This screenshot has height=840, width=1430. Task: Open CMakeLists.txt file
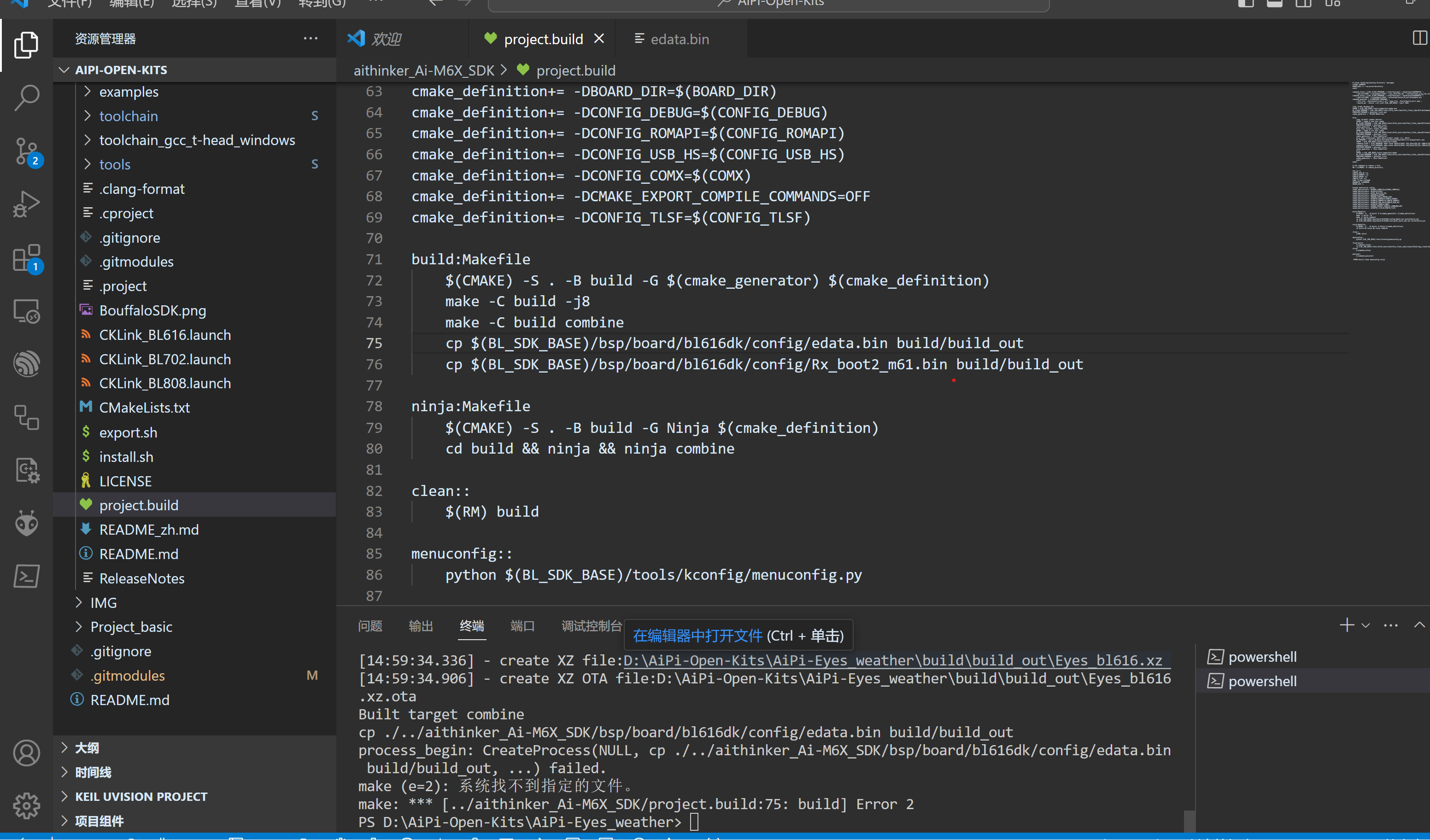coord(194,408)
